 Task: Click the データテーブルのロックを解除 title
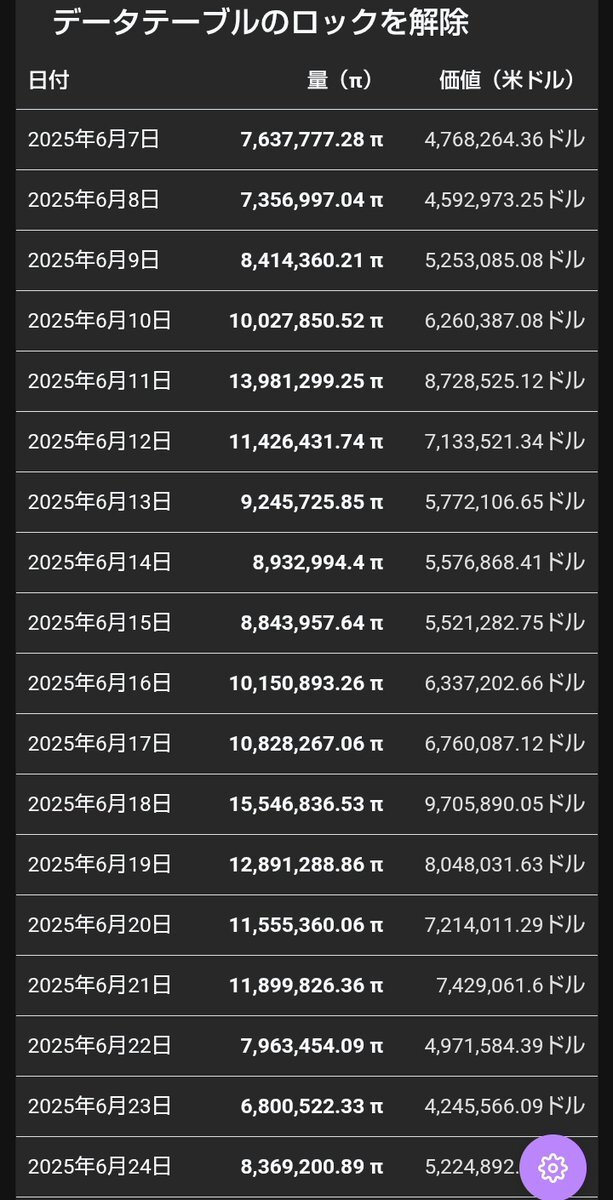(x=260, y=22)
